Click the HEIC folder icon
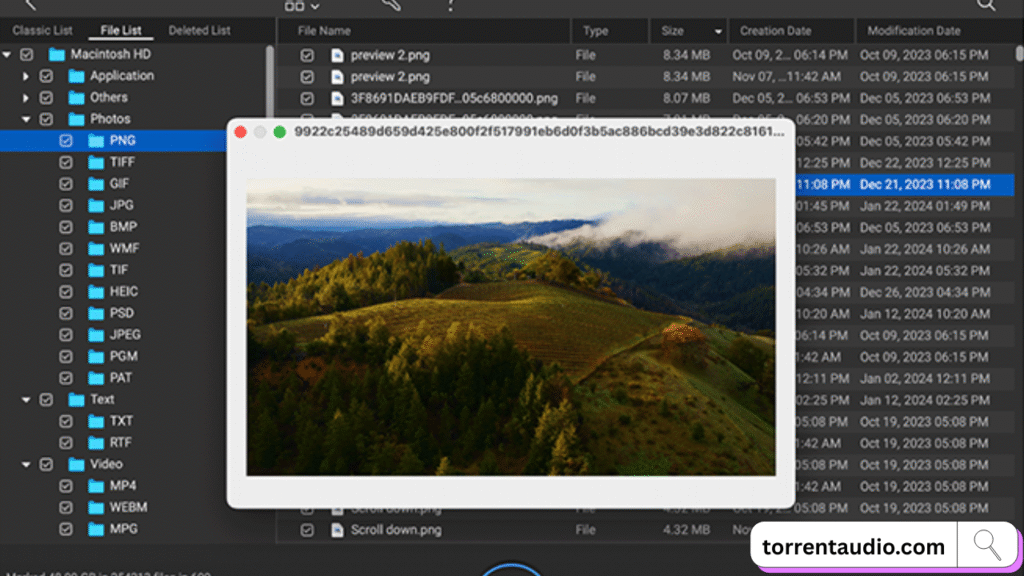This screenshot has width=1024, height=576. pos(96,292)
